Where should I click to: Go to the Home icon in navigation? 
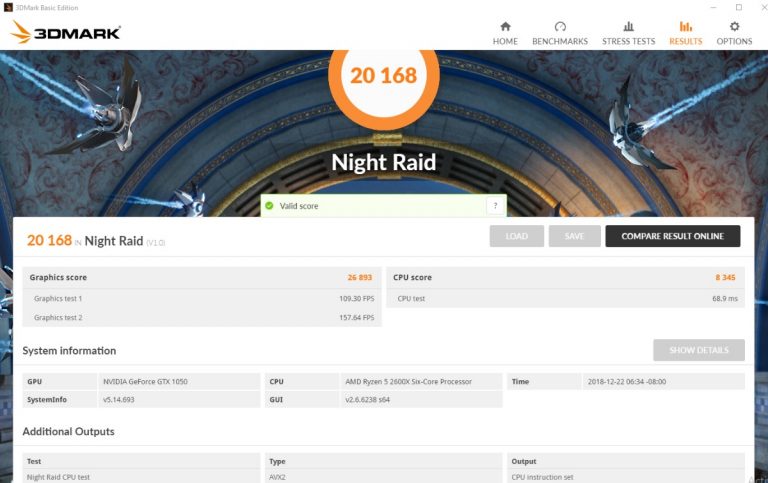(x=505, y=27)
